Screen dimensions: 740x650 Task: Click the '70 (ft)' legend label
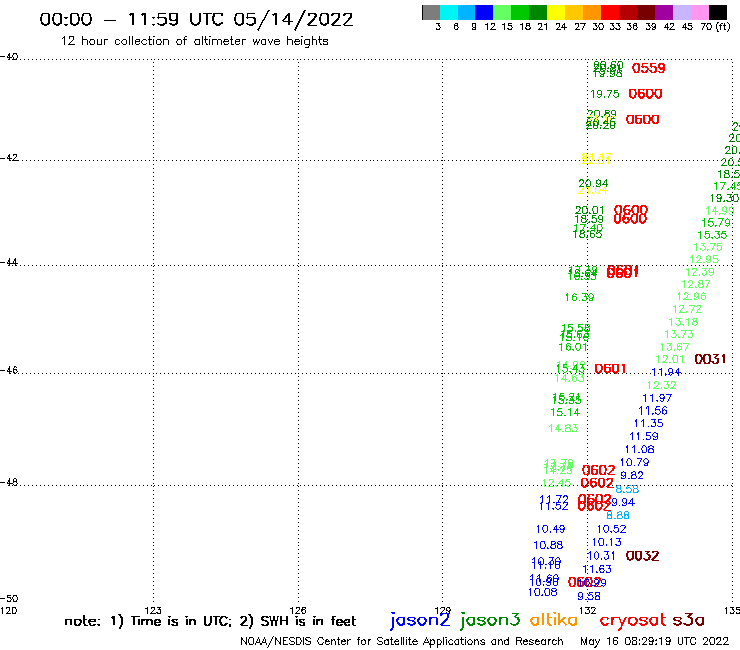pyautogui.click(x=715, y=27)
